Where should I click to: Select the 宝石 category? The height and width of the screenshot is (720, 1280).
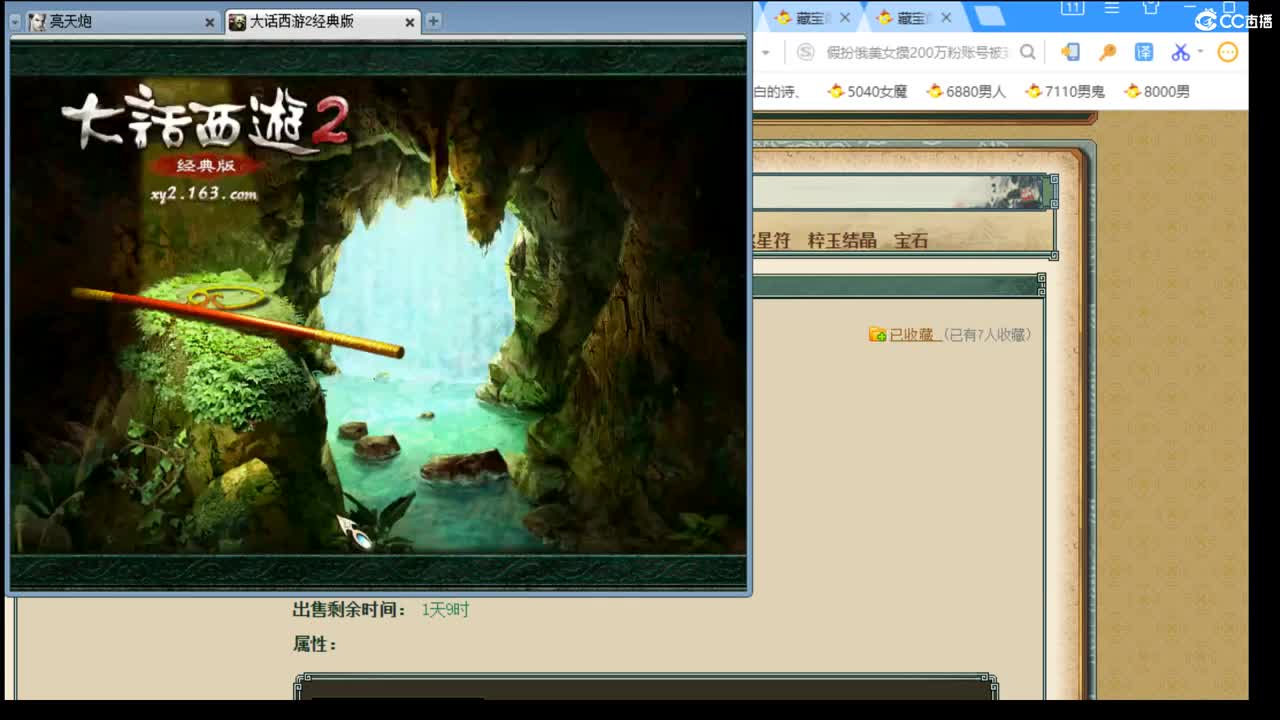911,240
